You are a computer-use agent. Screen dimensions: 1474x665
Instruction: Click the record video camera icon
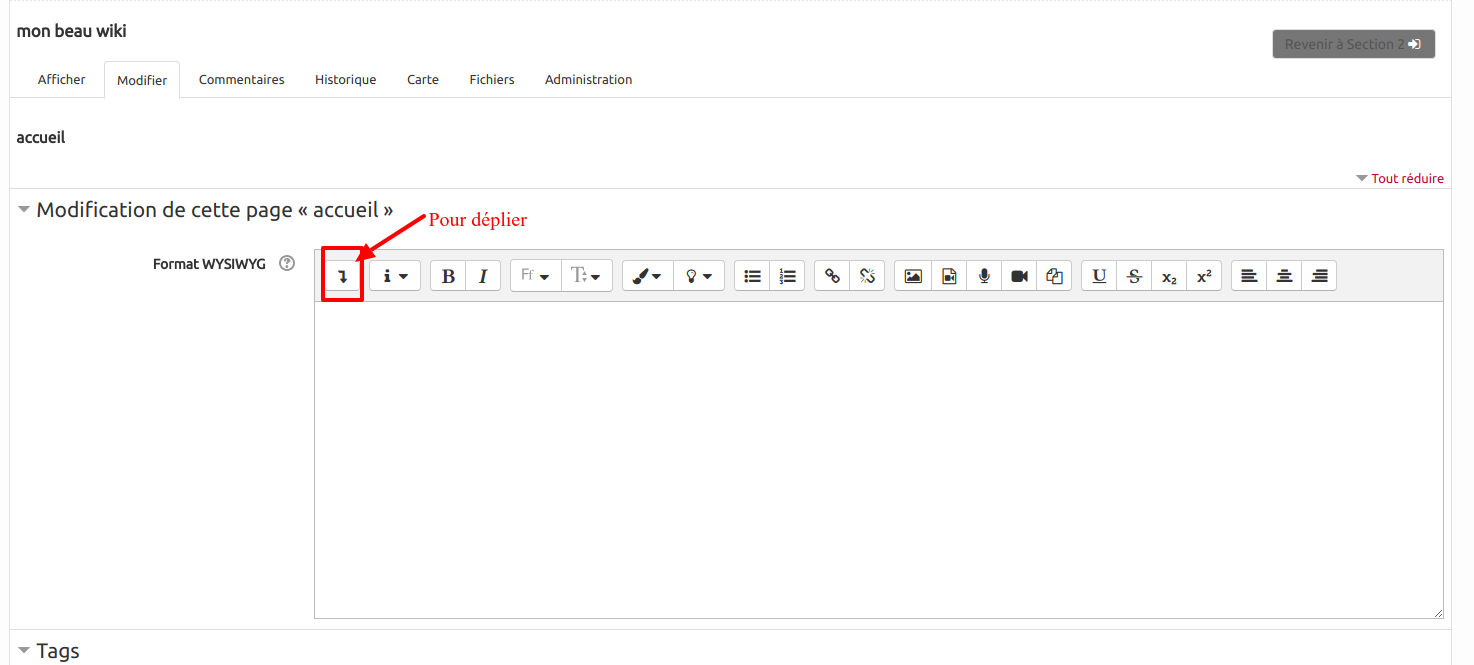pyautogui.click(x=1019, y=276)
